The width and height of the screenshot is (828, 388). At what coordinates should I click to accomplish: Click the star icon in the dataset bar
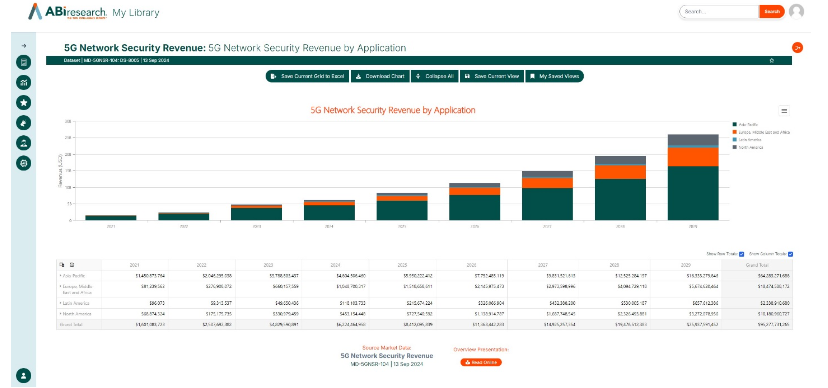(771, 61)
